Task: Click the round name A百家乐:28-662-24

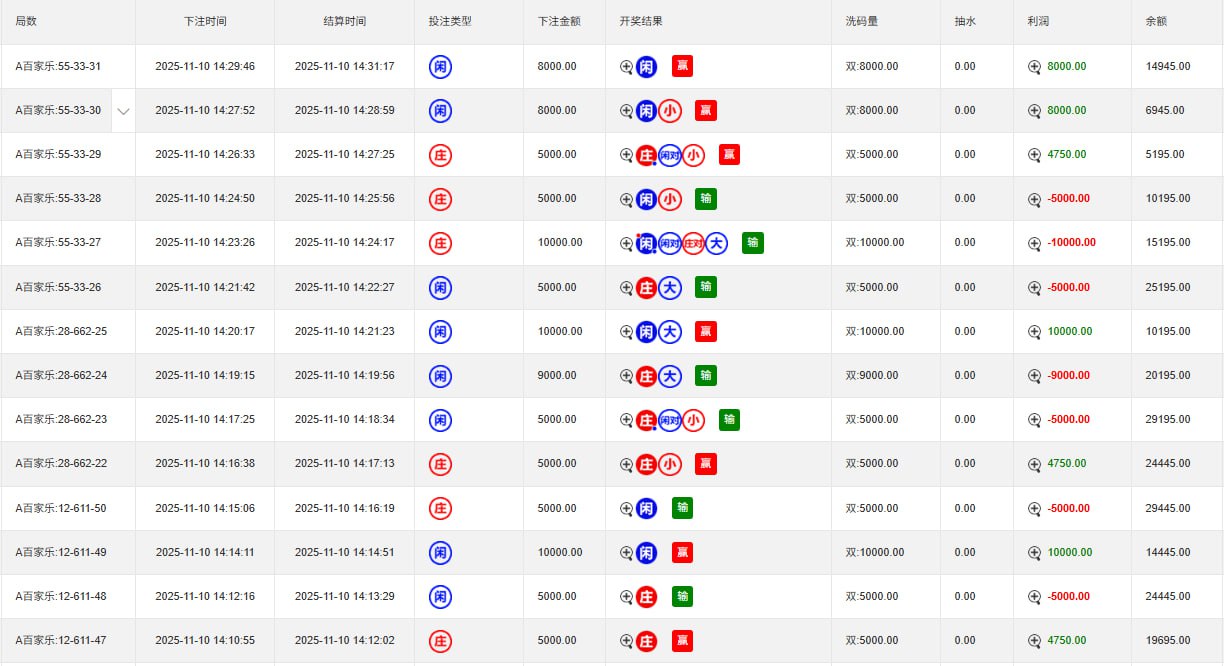Action: [x=61, y=376]
